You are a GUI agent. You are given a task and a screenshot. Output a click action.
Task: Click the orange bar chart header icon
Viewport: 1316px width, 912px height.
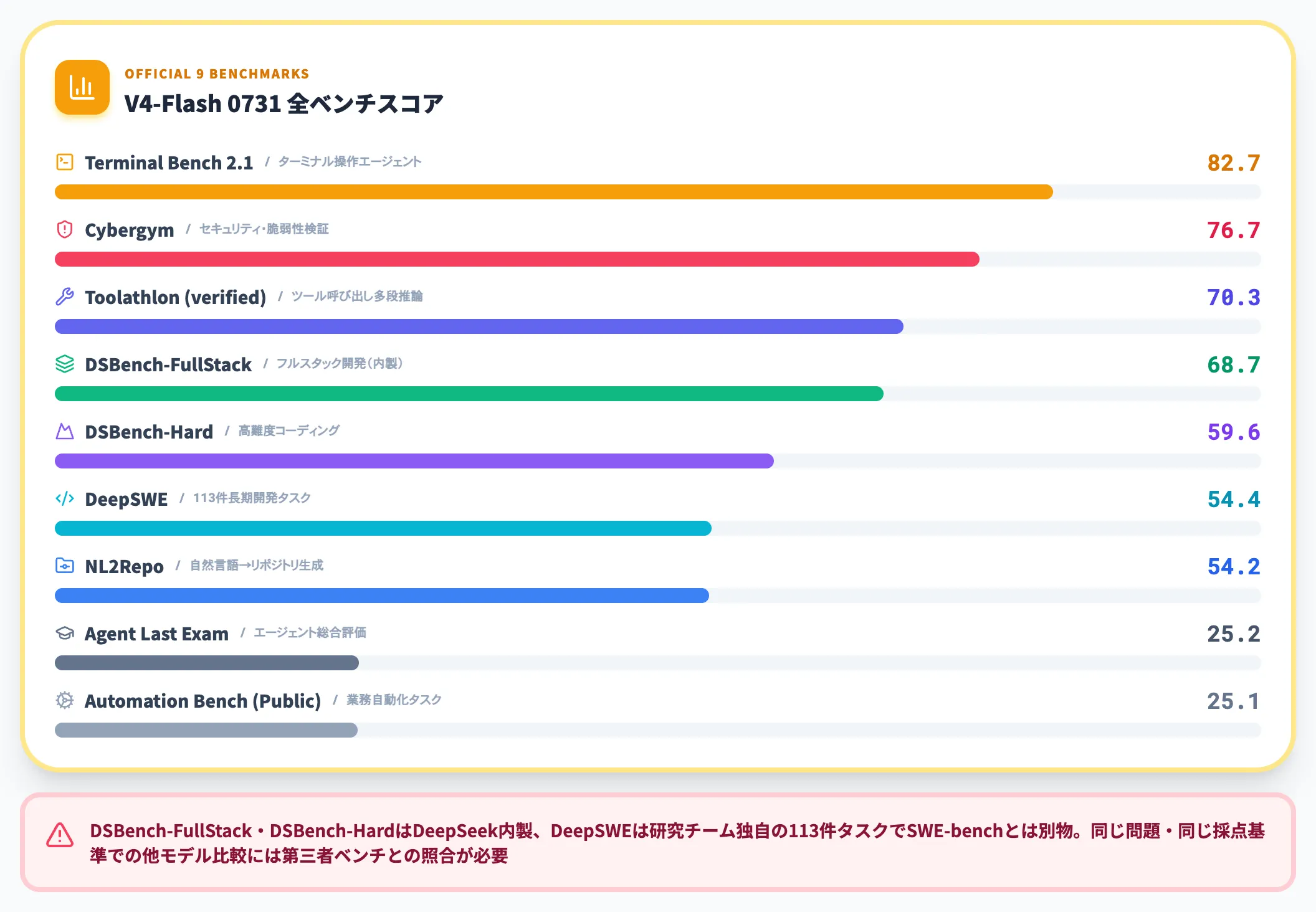point(82,87)
